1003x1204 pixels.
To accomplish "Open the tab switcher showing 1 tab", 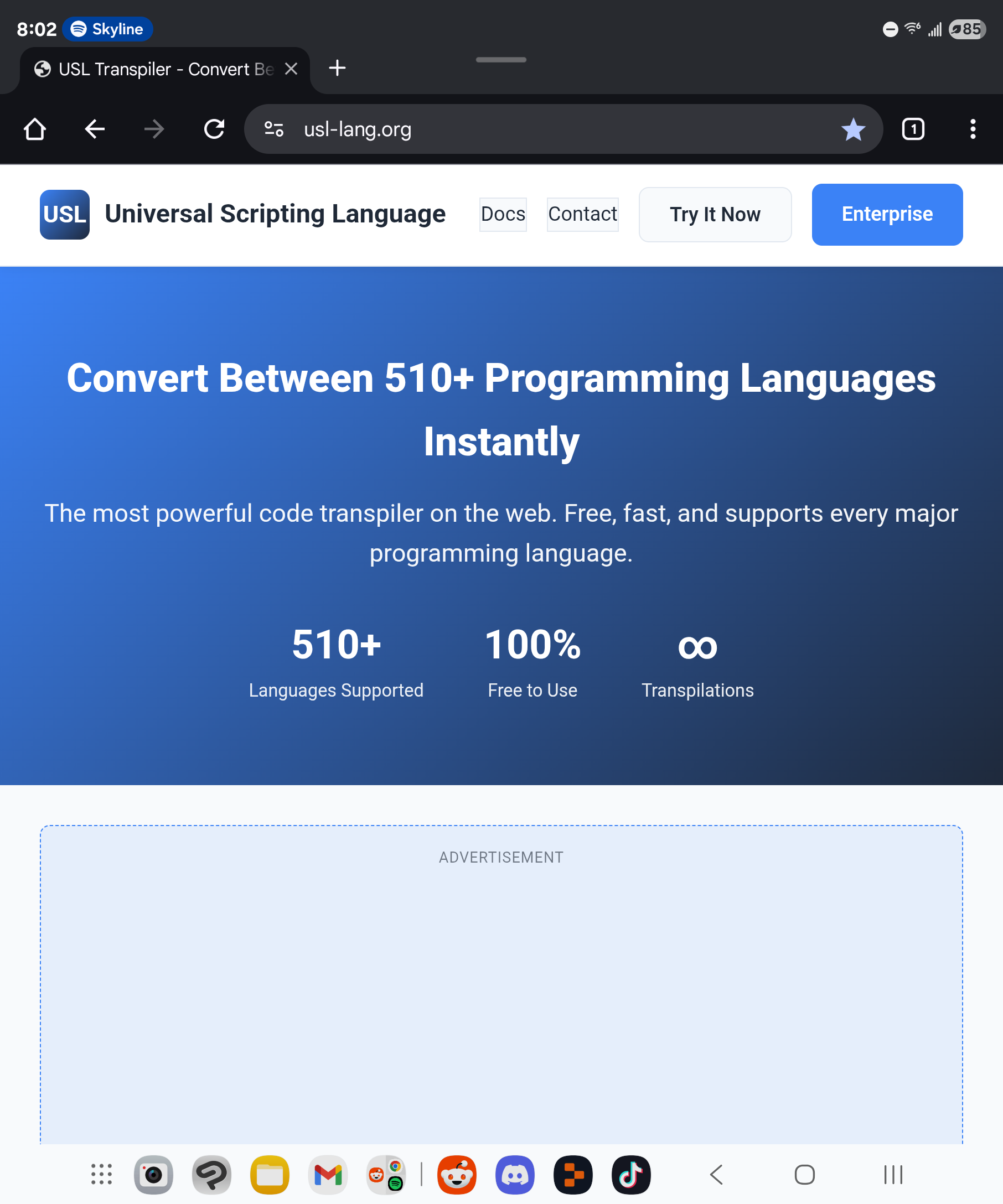I will (913, 129).
